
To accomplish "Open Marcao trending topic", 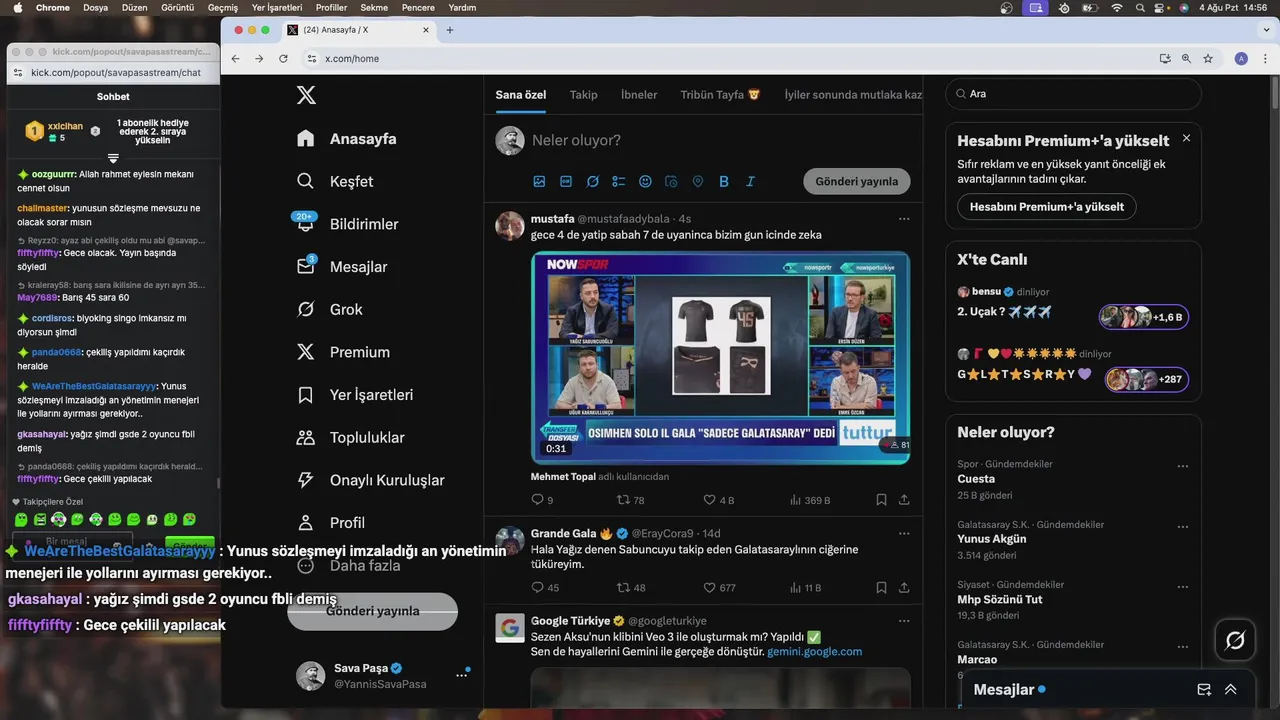I will pyautogui.click(x=977, y=659).
